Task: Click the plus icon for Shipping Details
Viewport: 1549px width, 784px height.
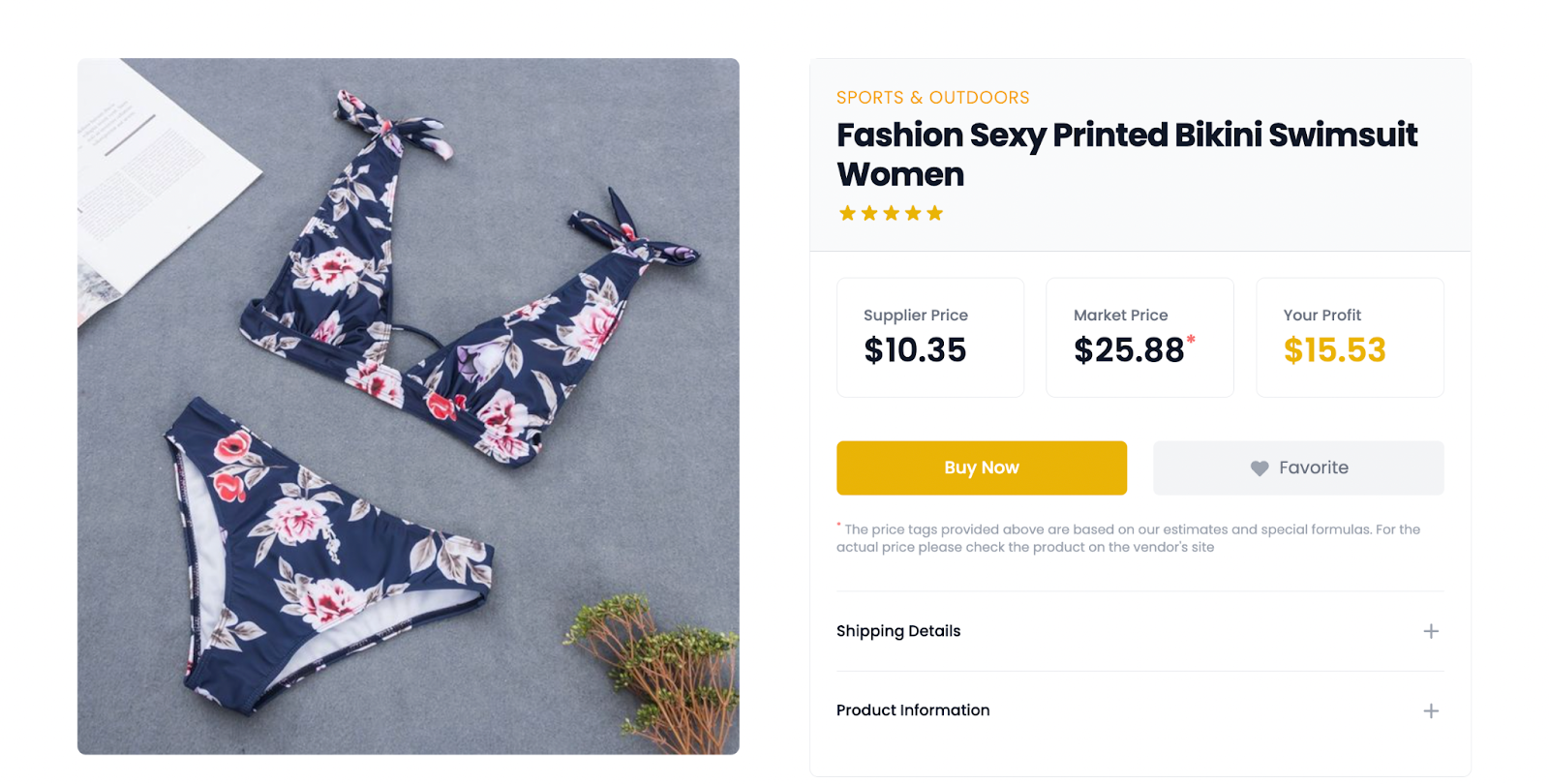Action: coord(1431,631)
